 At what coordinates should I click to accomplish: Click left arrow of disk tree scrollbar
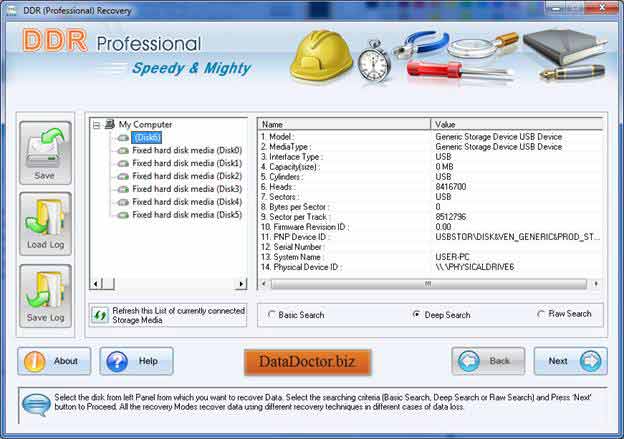pyautogui.click(x=96, y=284)
